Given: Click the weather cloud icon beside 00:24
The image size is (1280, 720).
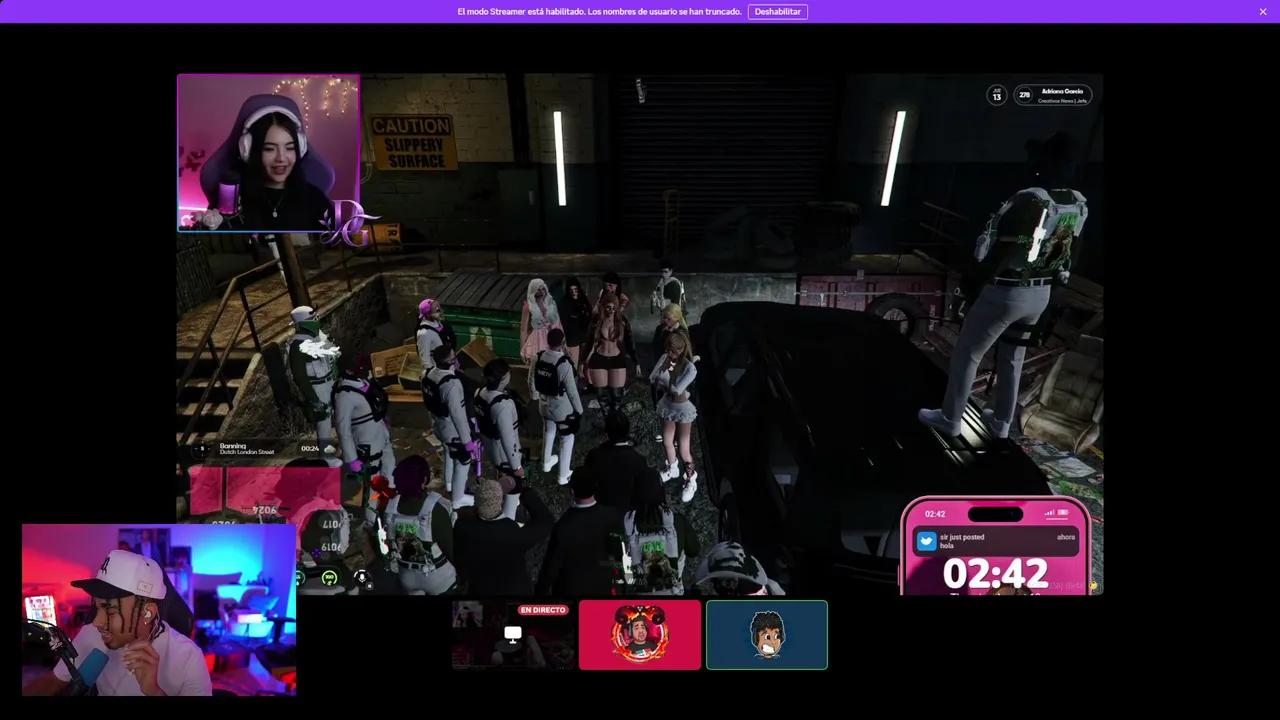Looking at the screenshot, I should coord(328,448).
